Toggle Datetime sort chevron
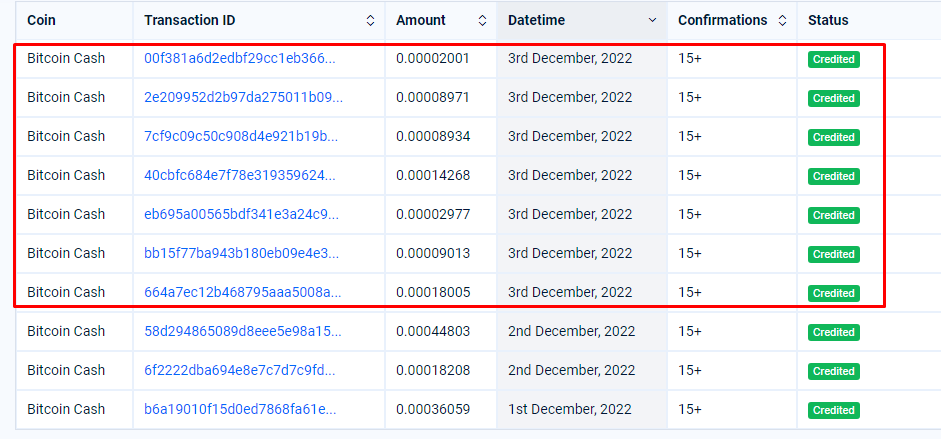The height and width of the screenshot is (439, 941). (x=652, y=20)
